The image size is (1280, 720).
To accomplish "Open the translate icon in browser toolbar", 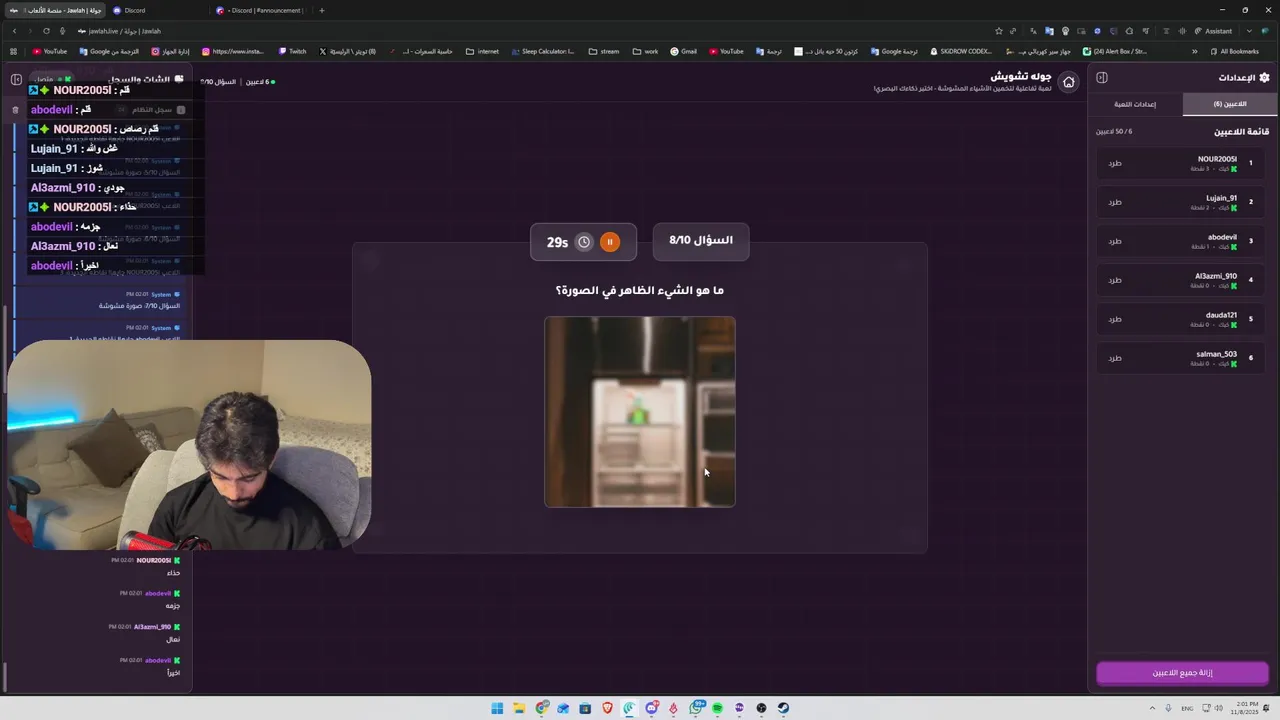I will tap(1048, 31).
